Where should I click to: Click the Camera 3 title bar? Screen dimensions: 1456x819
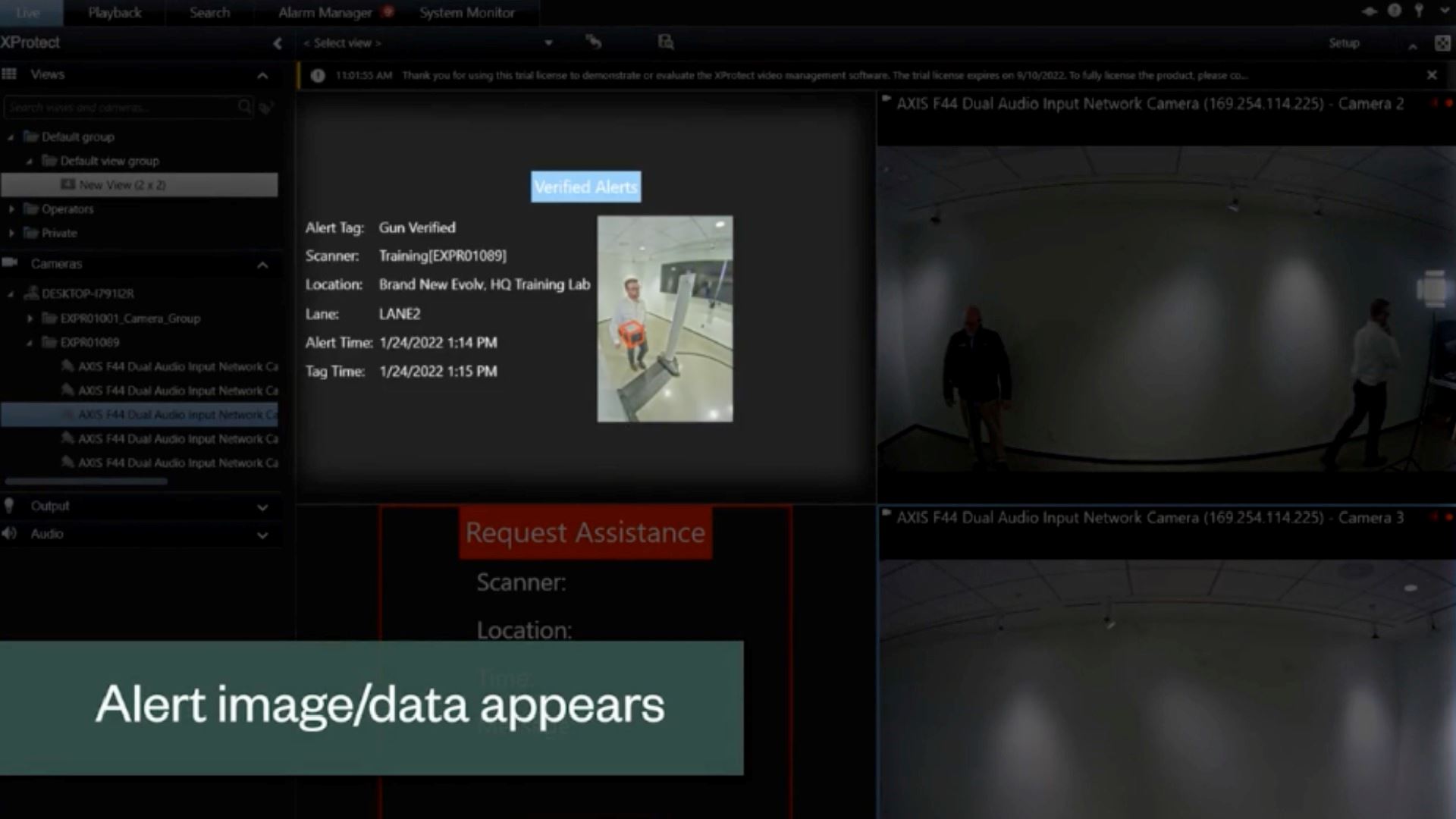tap(1166, 518)
